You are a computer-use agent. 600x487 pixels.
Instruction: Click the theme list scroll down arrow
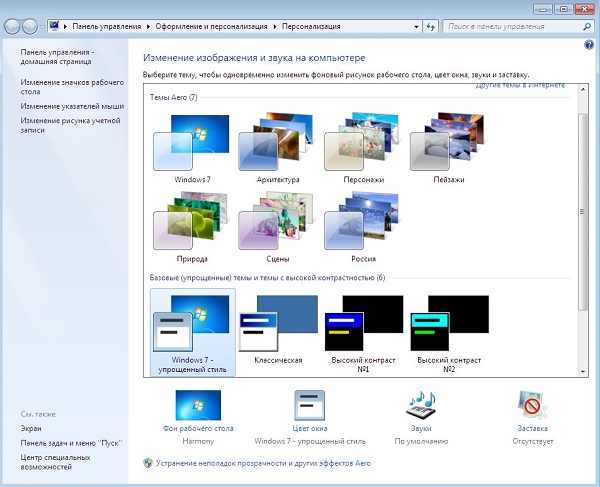click(583, 371)
